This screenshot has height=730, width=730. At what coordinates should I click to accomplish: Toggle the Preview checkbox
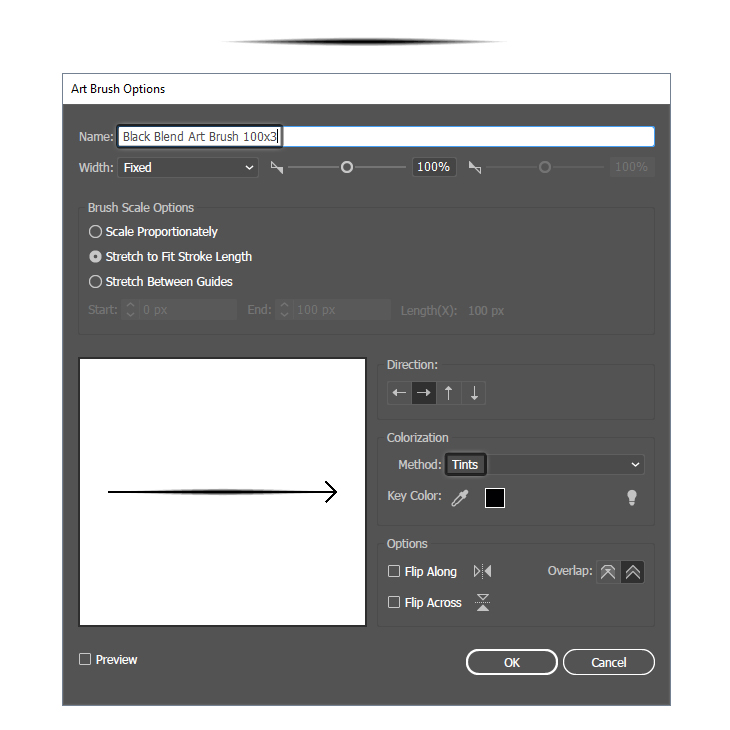(x=85, y=659)
